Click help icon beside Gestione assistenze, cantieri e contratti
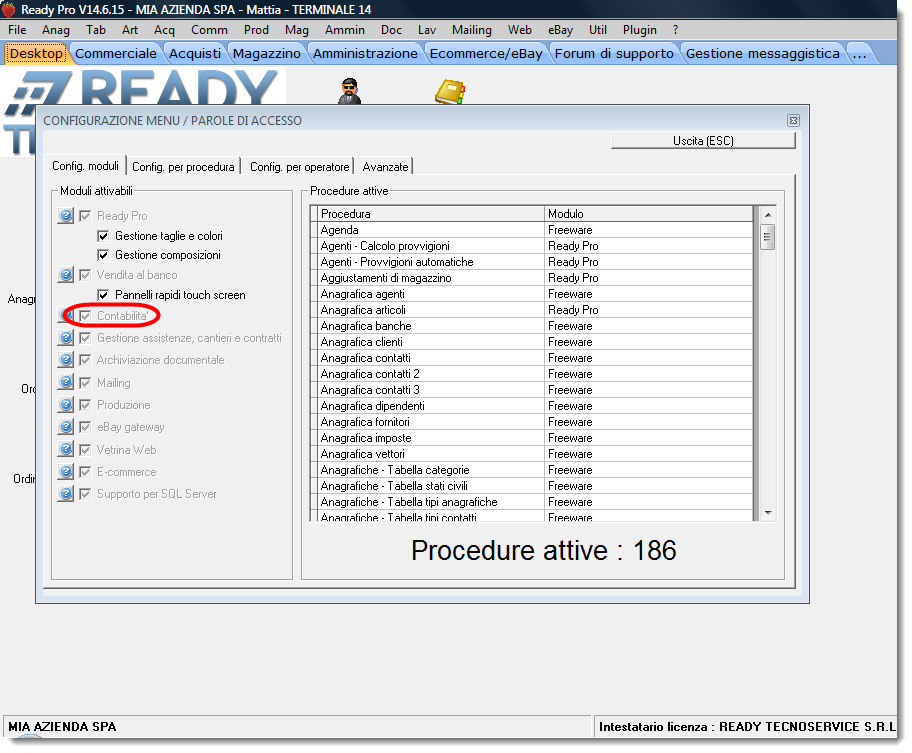The image size is (912, 753). 66,338
